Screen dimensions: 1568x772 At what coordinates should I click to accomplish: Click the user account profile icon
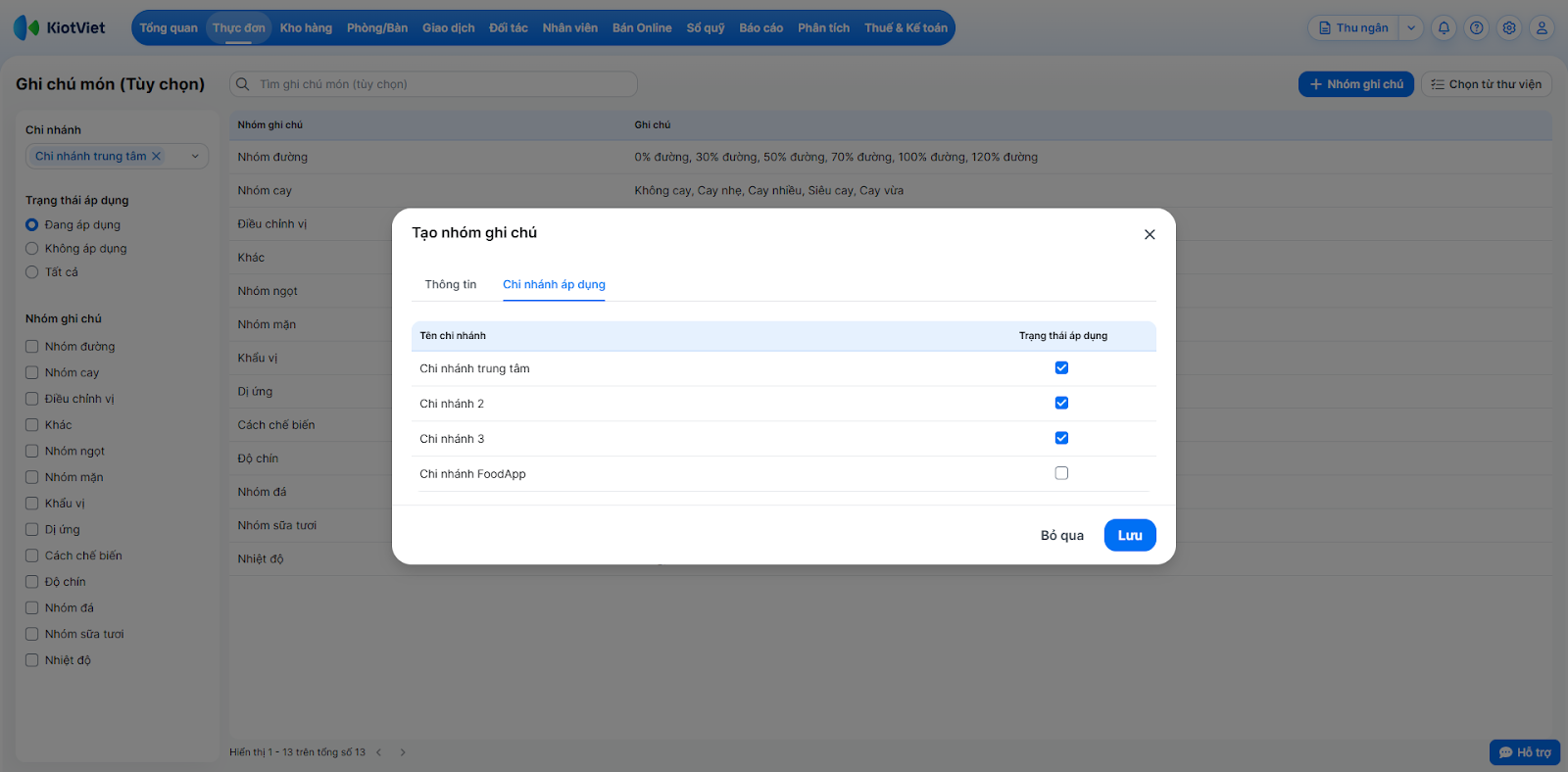(1542, 28)
